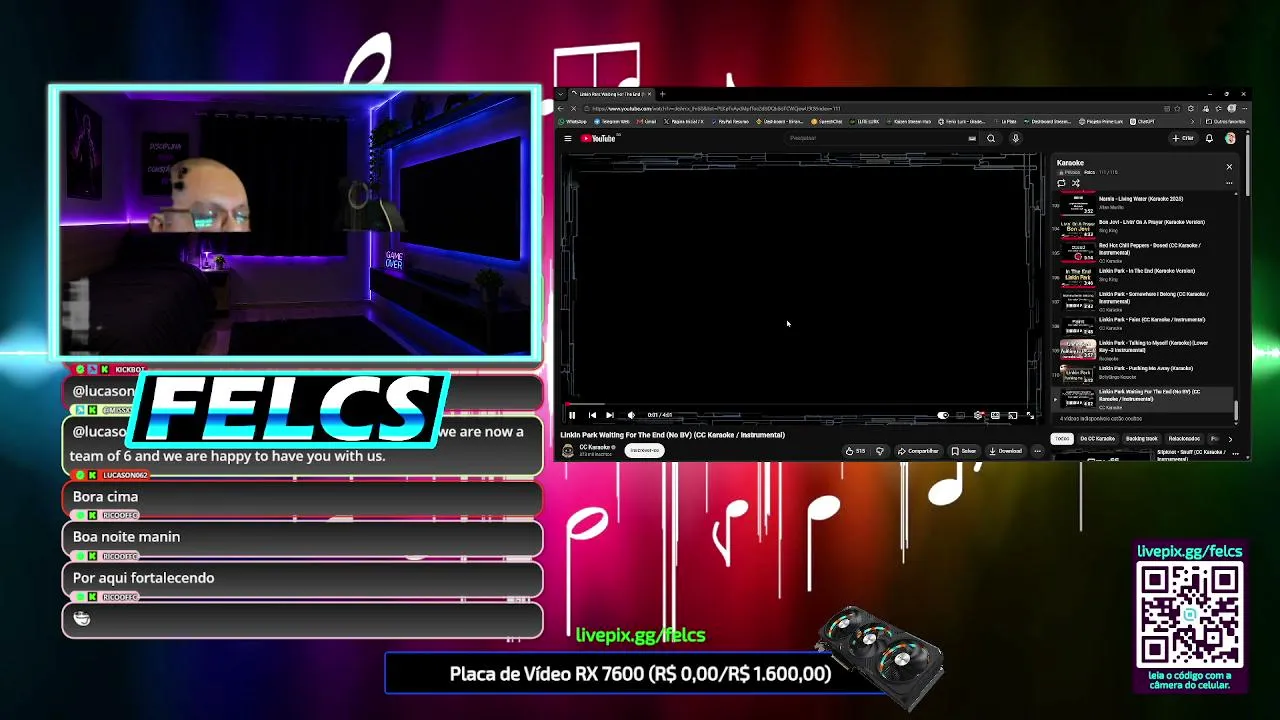Image resolution: width=1280 pixels, height=720 pixels.
Task: Click the red video progress bar
Action: 800,405
